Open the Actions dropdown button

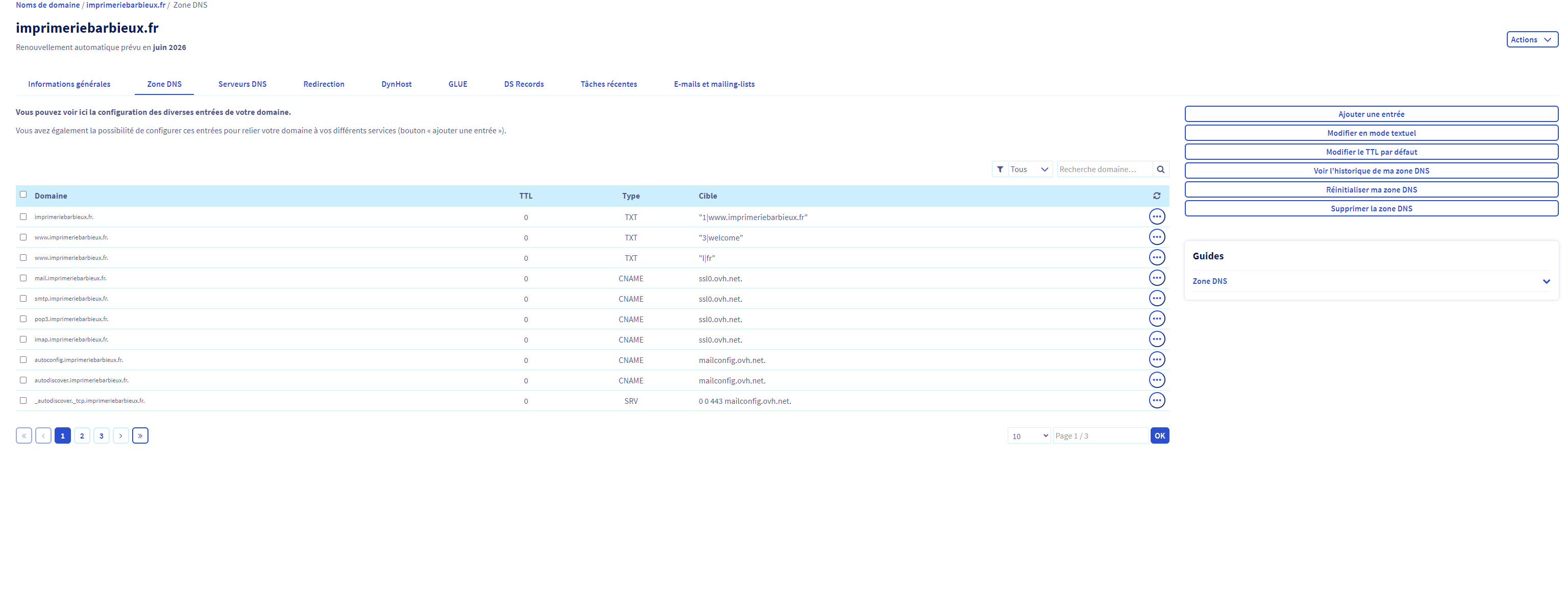point(1531,40)
